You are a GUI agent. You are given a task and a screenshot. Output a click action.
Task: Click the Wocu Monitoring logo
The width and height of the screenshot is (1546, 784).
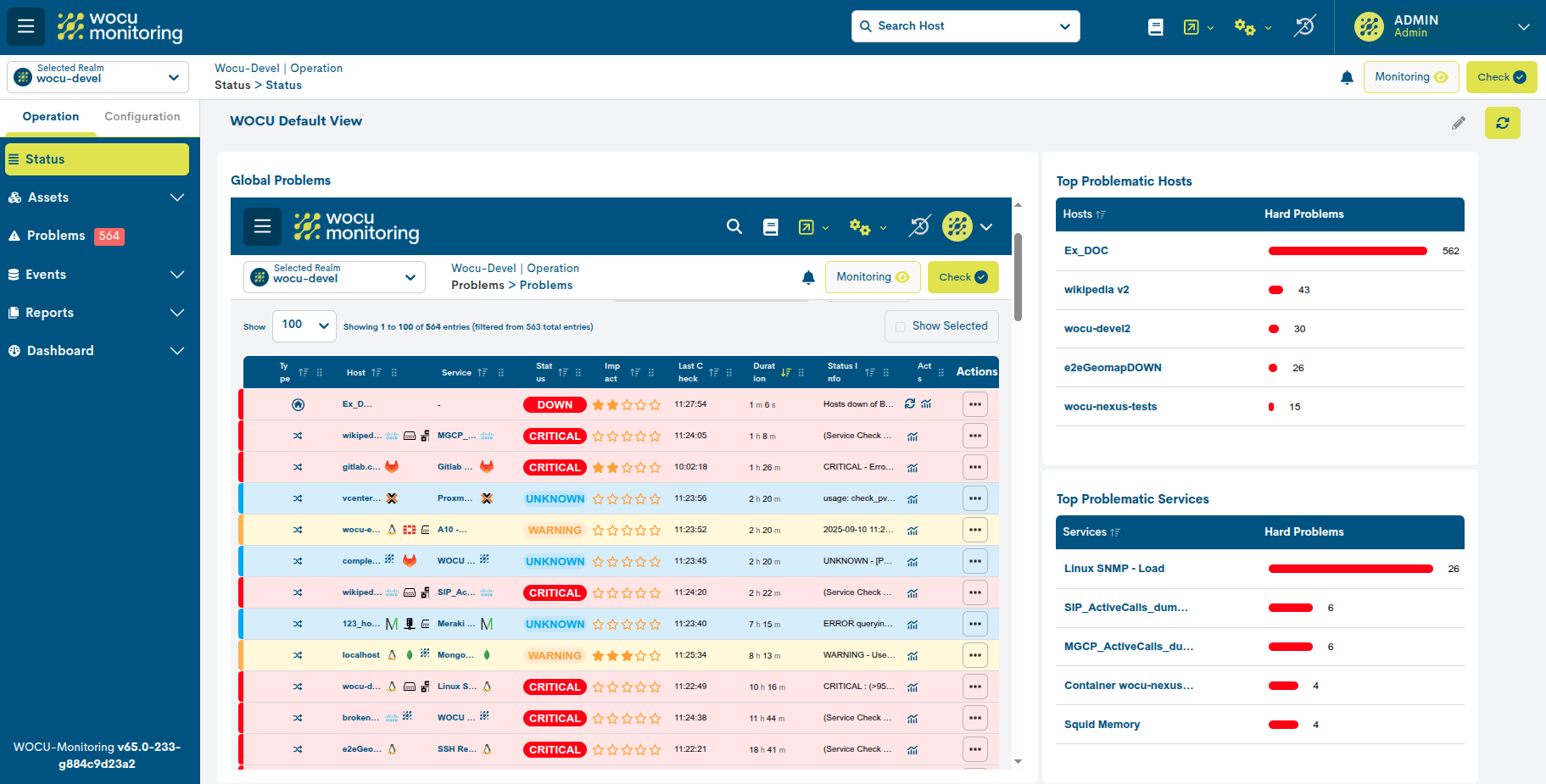pyautogui.click(x=119, y=26)
